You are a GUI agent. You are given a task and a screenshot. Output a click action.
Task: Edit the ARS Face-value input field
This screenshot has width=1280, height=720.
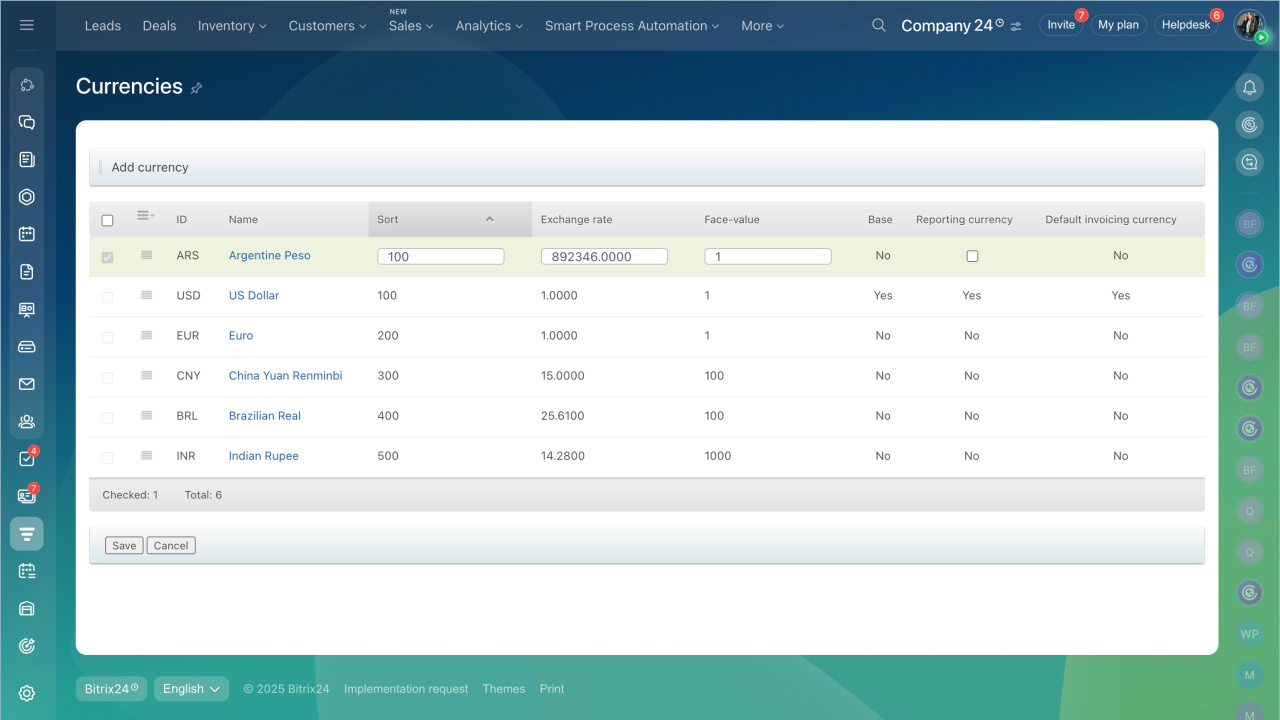coord(768,256)
